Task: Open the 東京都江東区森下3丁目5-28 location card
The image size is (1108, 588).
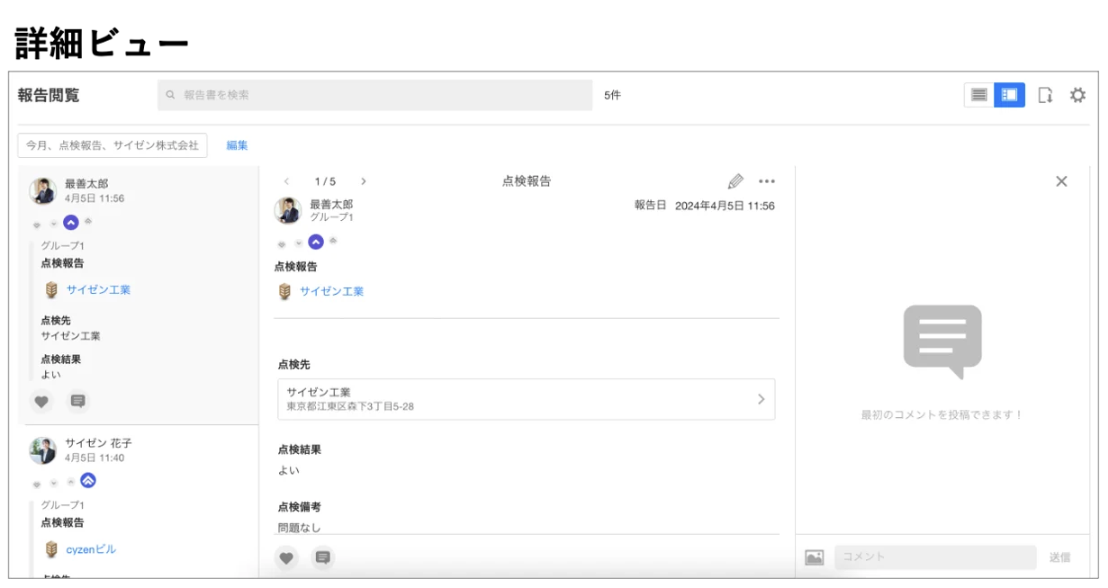Action: tap(526, 399)
